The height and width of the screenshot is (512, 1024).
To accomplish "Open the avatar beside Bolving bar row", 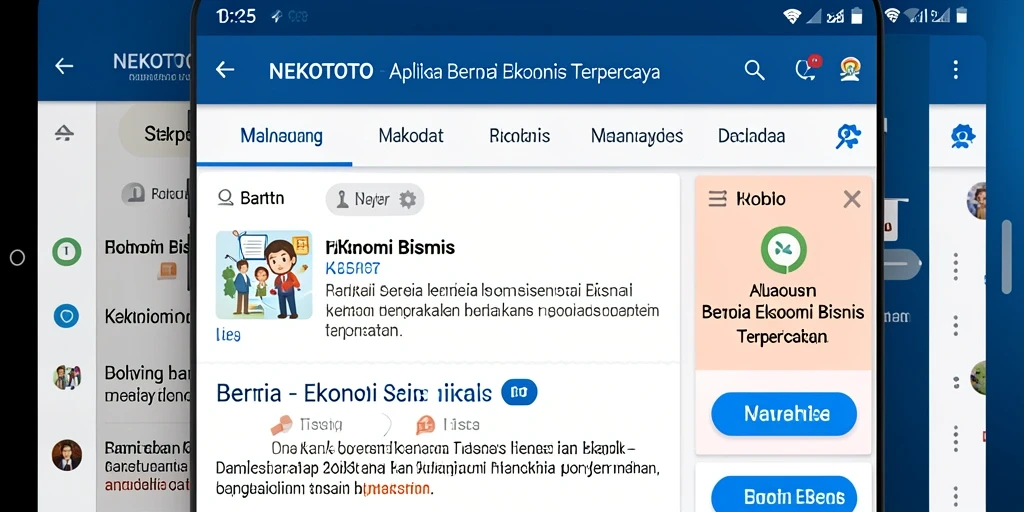I will 67,377.
